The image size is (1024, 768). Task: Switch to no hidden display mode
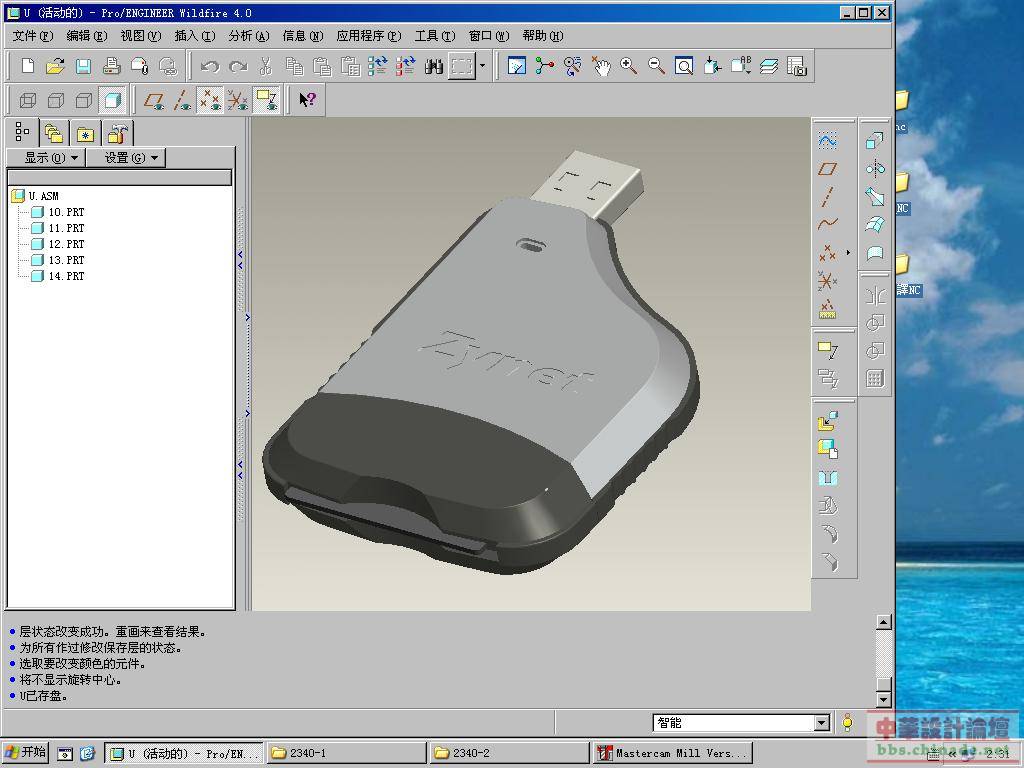tap(84, 100)
